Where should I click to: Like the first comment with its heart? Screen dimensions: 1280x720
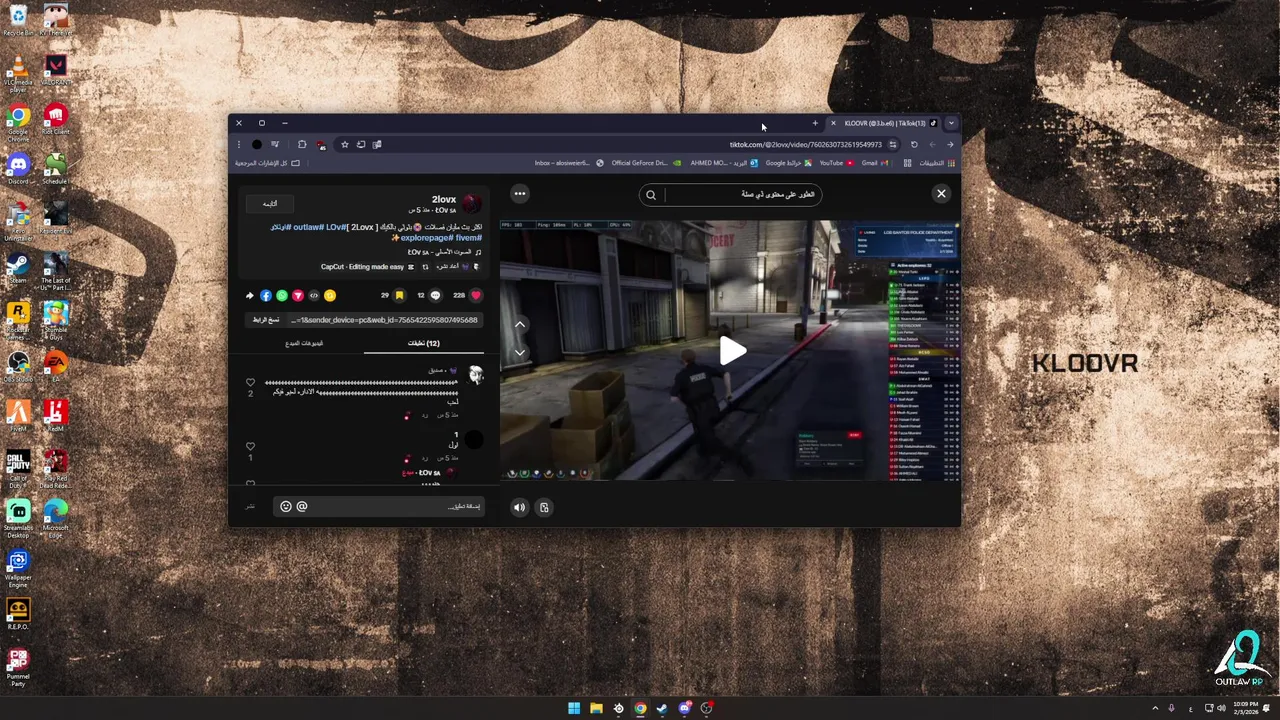point(251,382)
